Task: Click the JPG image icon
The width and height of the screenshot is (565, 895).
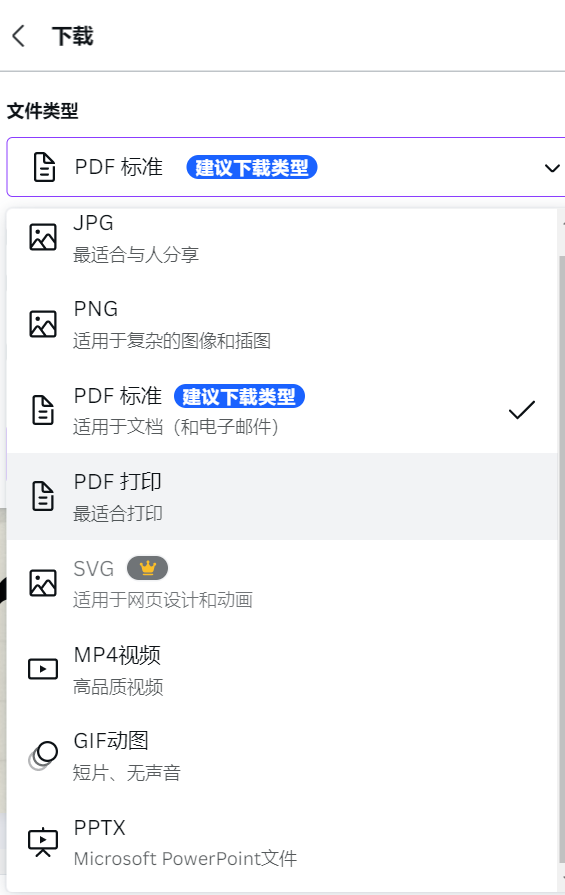Action: [43, 237]
